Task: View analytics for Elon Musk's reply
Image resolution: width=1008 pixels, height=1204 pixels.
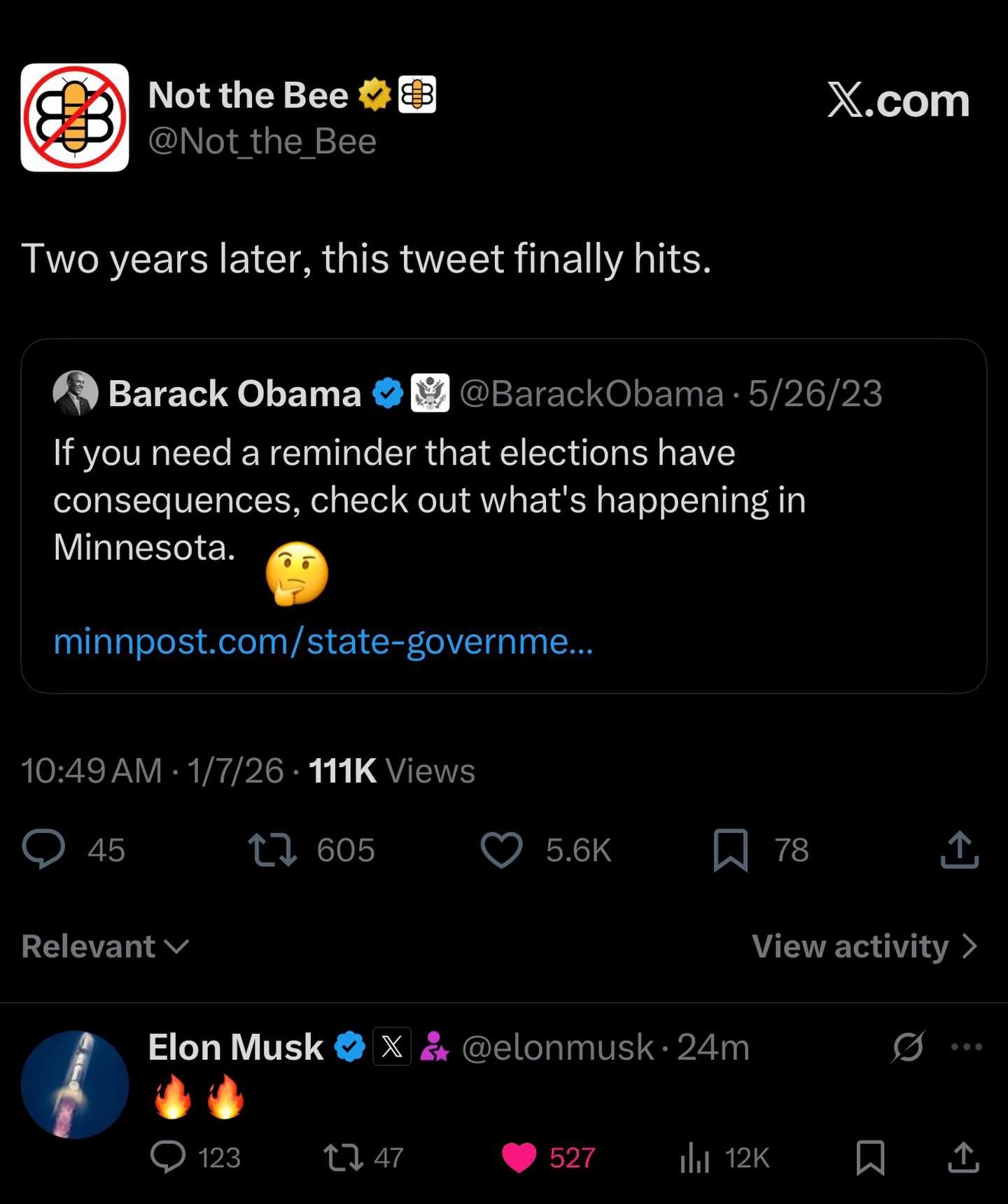Action: click(x=694, y=1157)
